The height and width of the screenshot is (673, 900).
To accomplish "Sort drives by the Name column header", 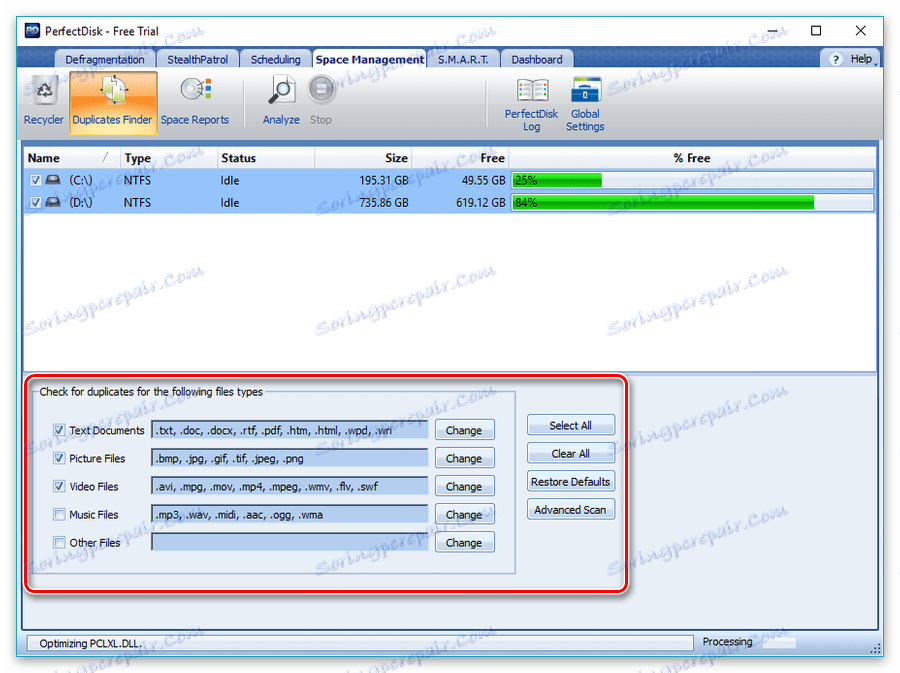I will point(71,158).
